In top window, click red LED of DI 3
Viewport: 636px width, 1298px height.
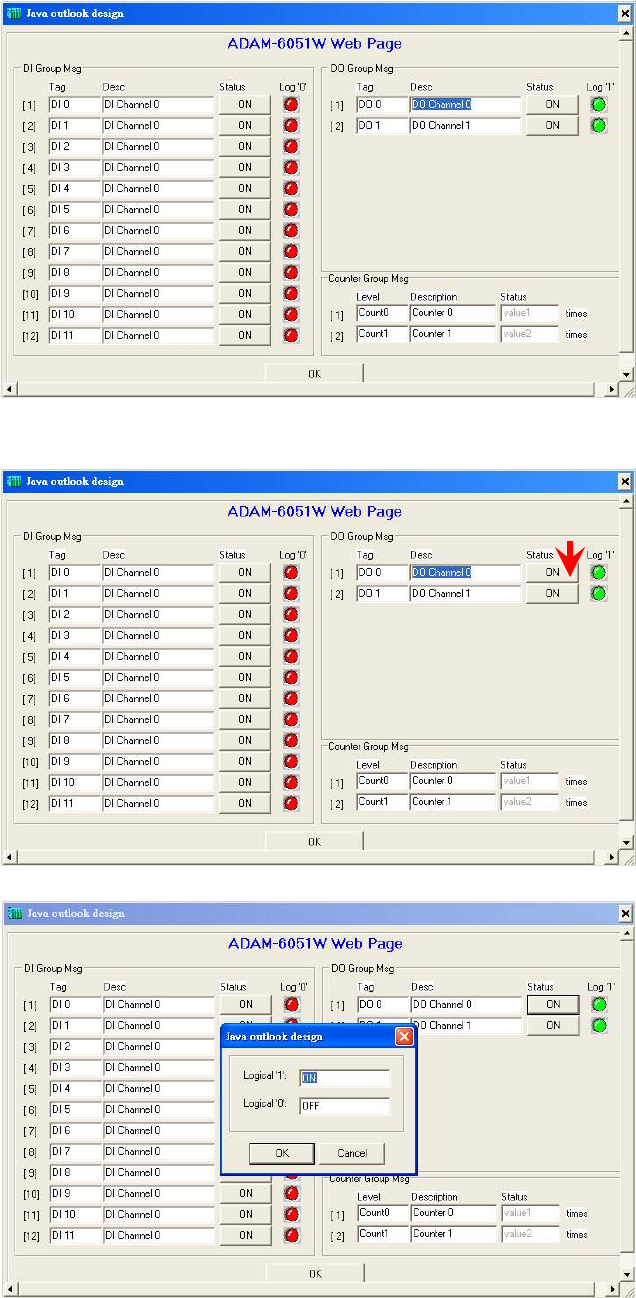click(291, 167)
